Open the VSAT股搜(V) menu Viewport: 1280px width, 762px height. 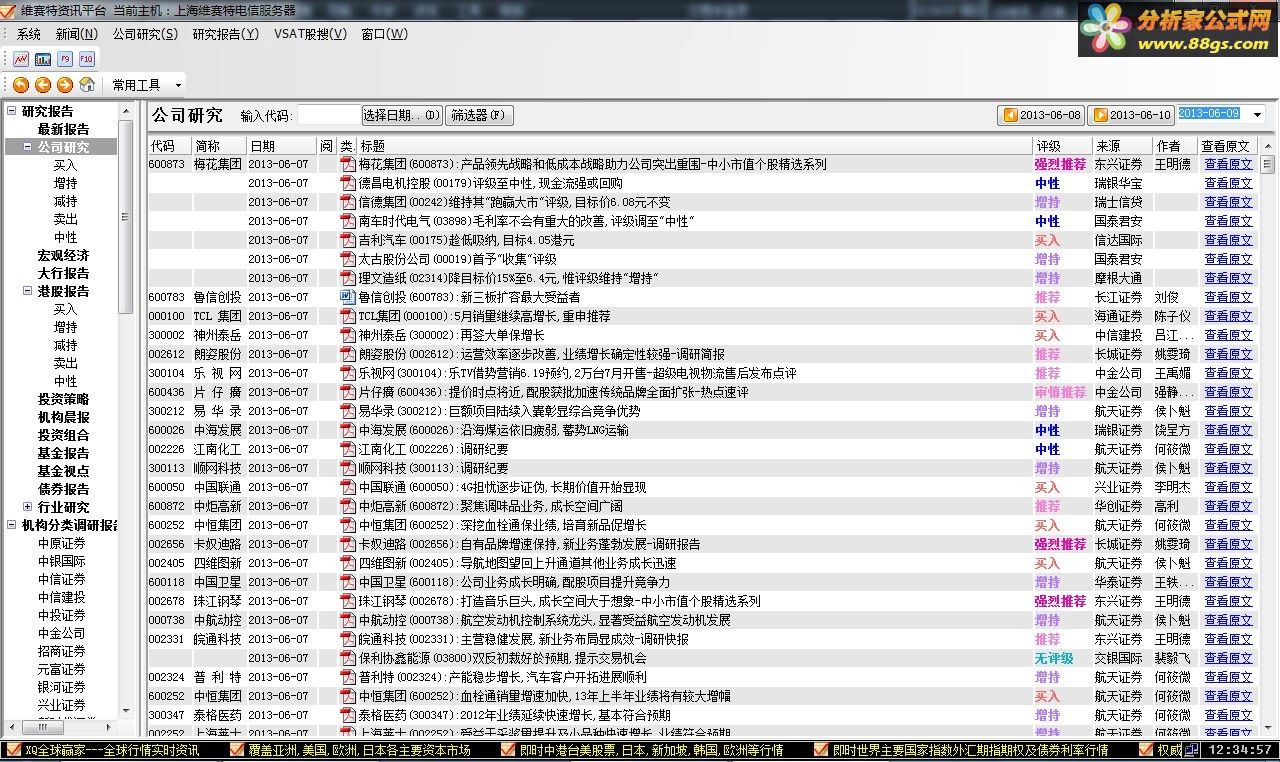tap(310, 34)
